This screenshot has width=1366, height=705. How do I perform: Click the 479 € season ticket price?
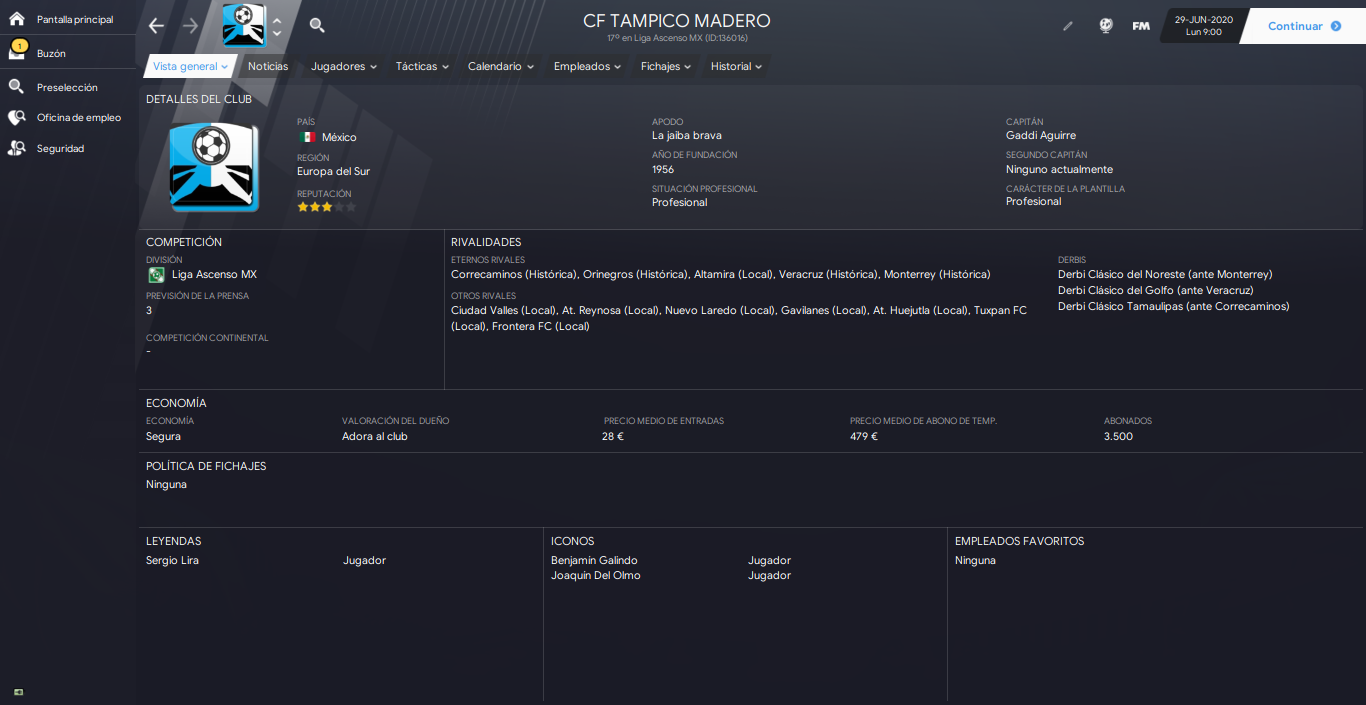click(864, 436)
